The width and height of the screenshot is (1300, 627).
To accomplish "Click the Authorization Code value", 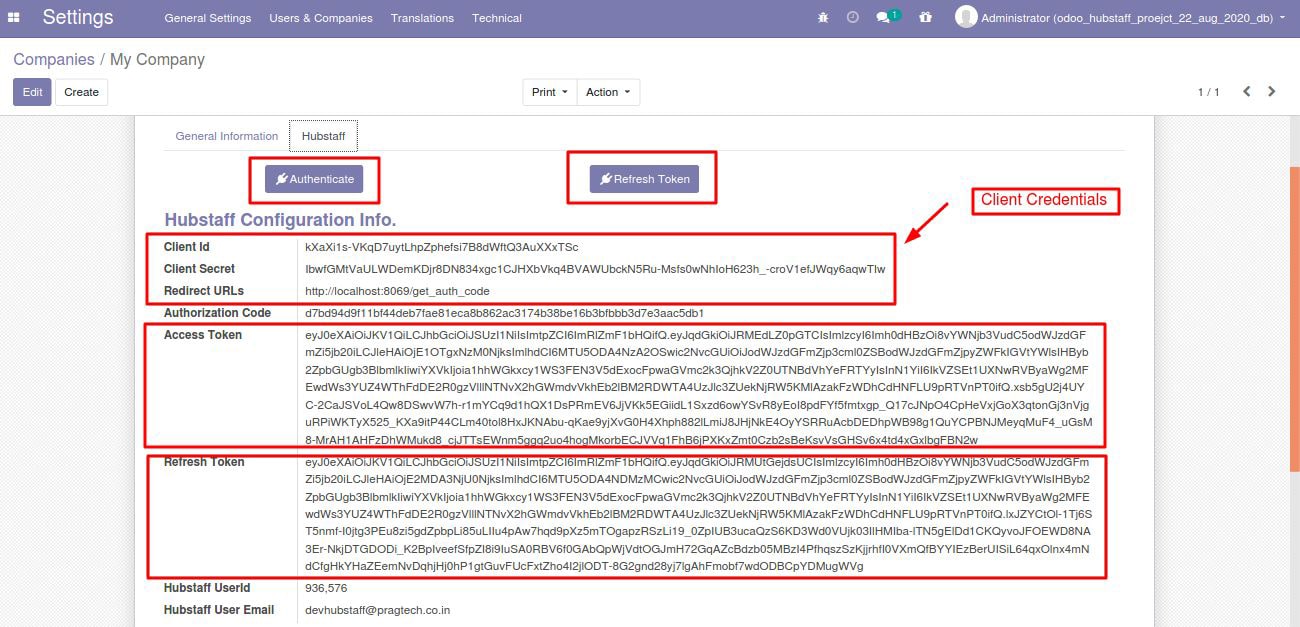I will tap(505, 313).
